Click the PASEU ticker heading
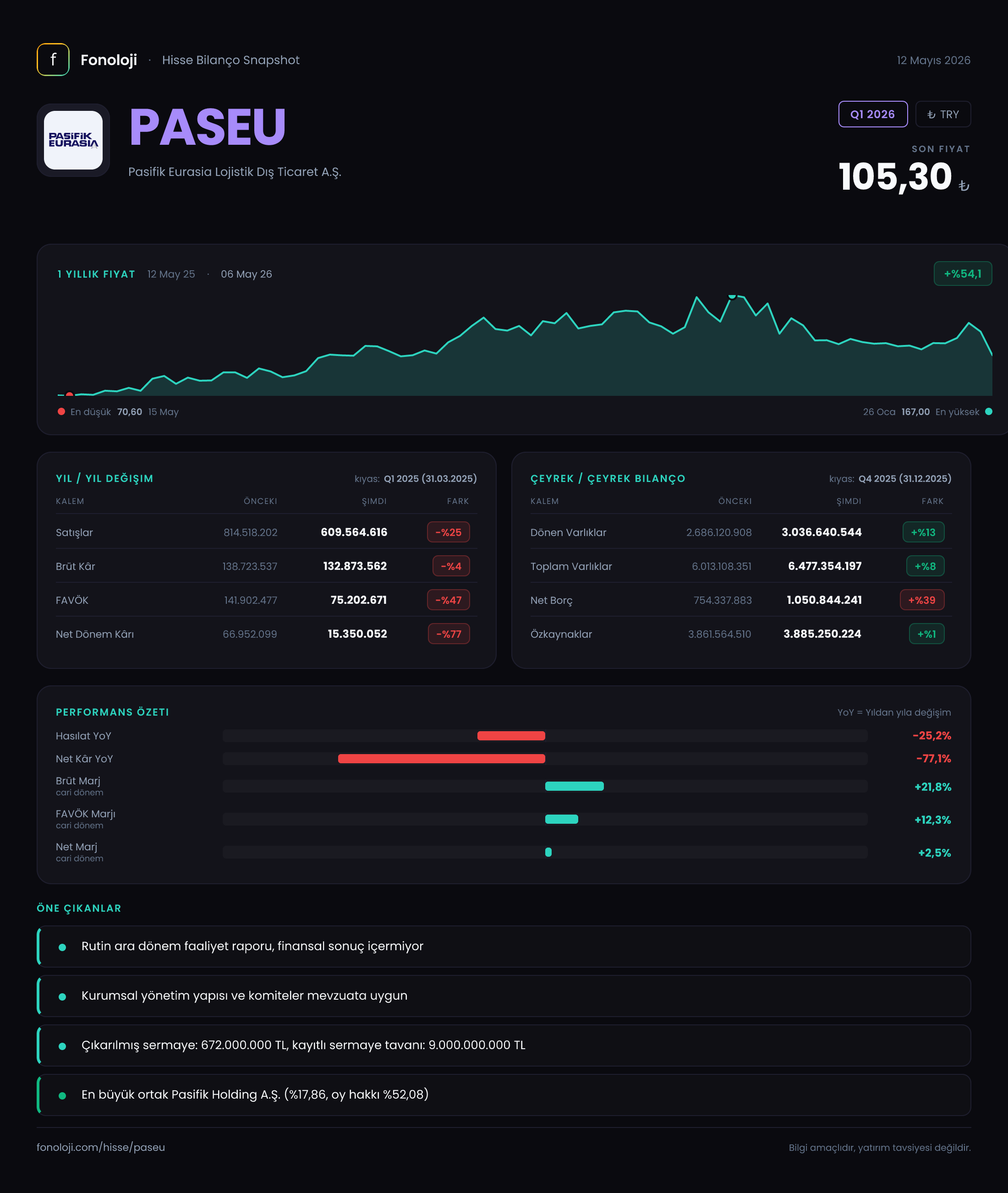 tap(208, 127)
